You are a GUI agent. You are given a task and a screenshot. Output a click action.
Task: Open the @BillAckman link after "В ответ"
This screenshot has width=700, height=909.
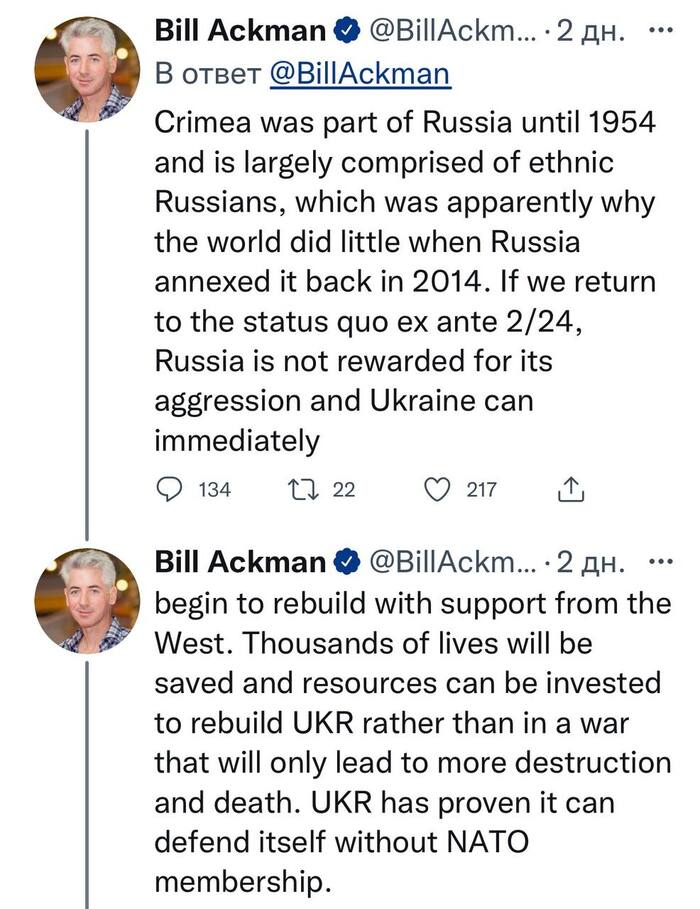pyautogui.click(x=360, y=74)
